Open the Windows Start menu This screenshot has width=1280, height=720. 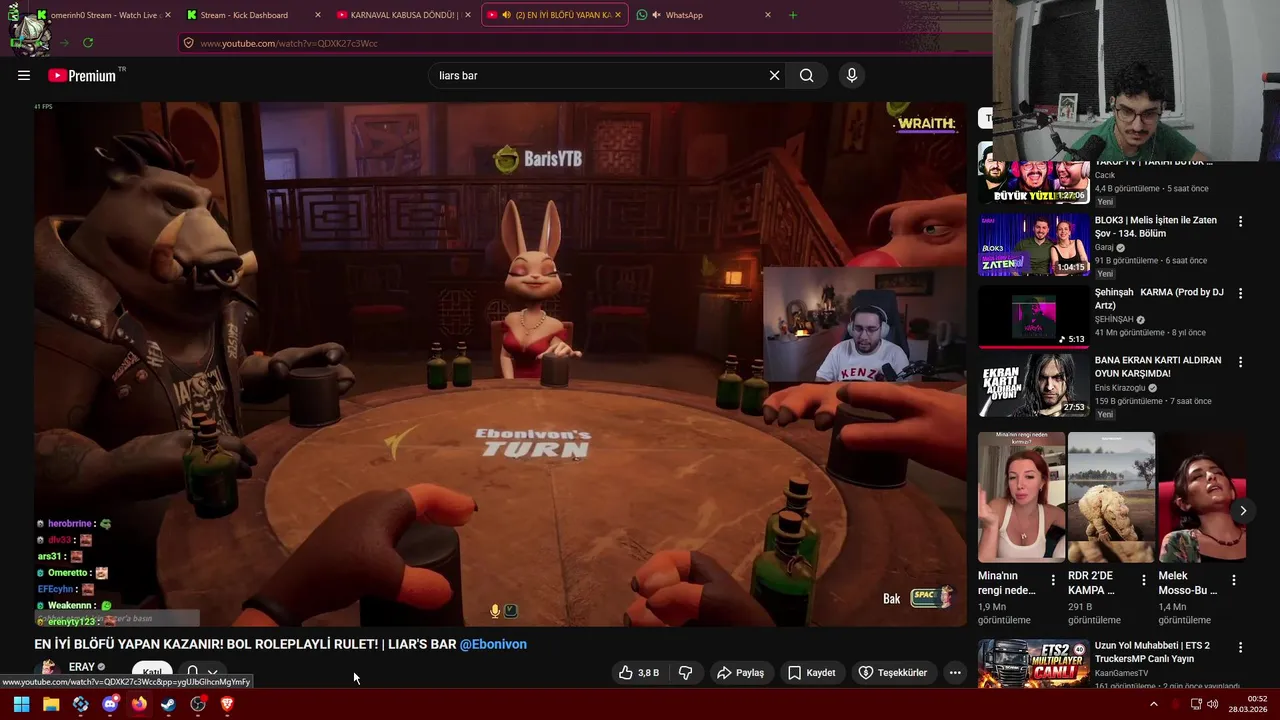pos(21,704)
